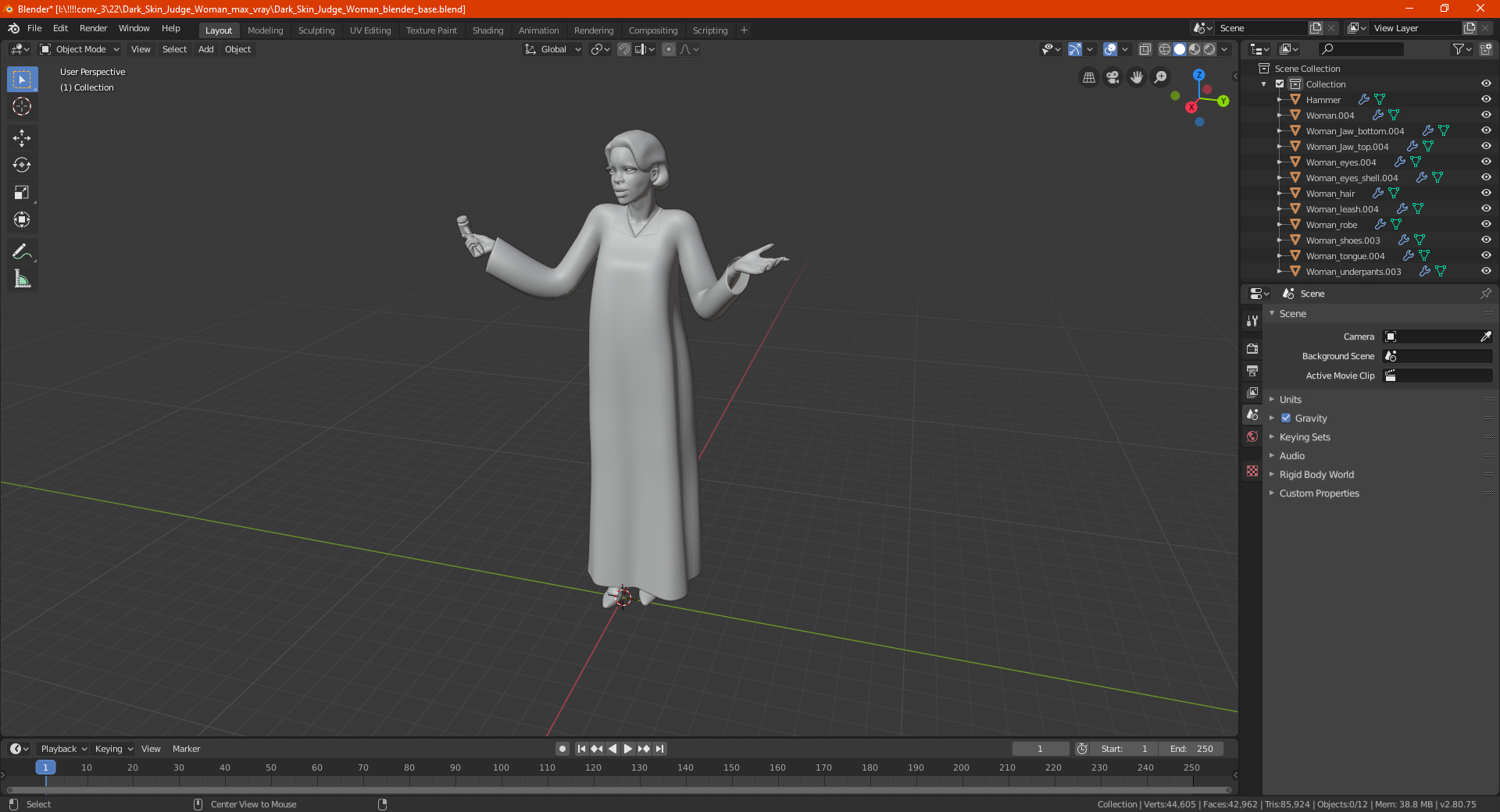The image size is (1500, 812).
Task: Add a new workspace tab
Action: pos(744,30)
